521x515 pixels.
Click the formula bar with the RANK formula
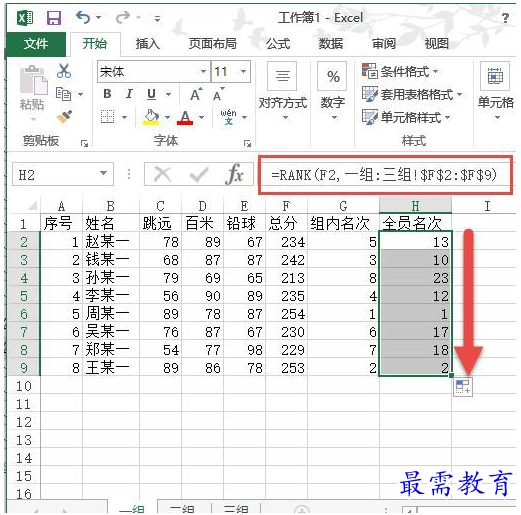pos(385,175)
